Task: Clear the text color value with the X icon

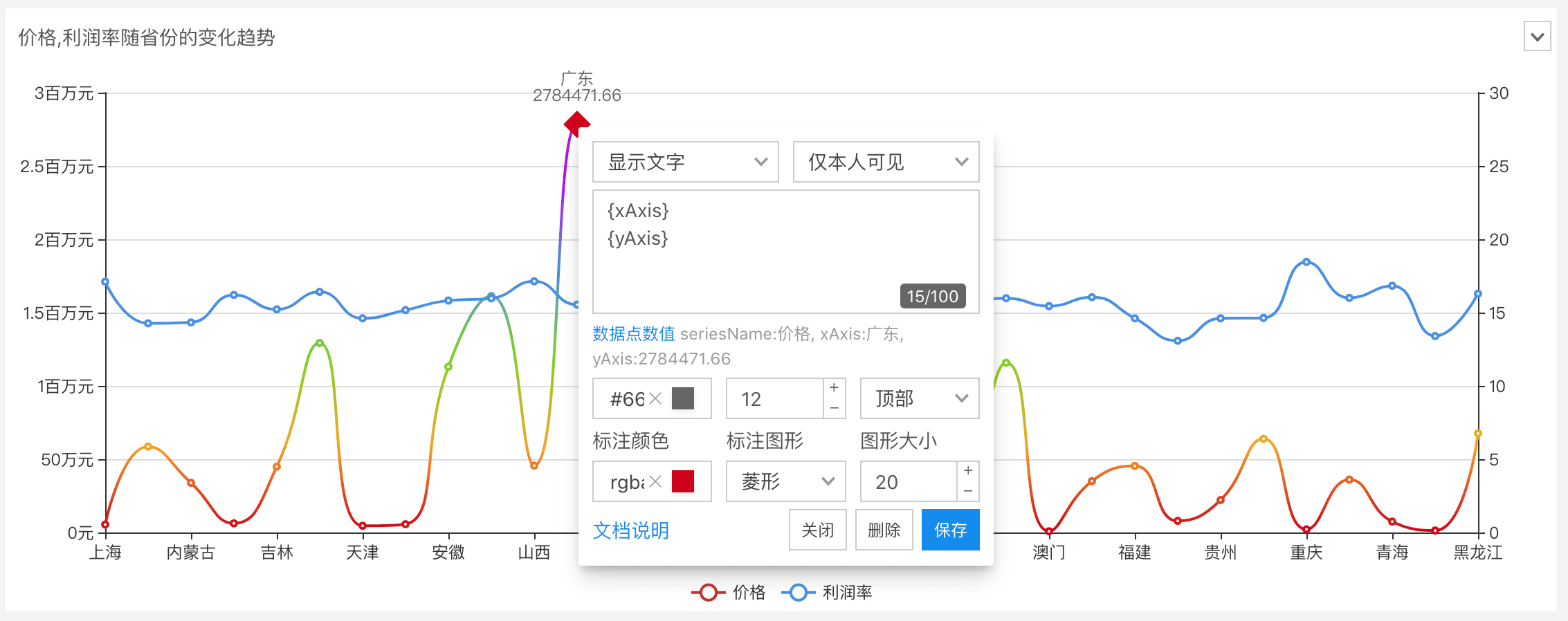Action: coord(655,398)
